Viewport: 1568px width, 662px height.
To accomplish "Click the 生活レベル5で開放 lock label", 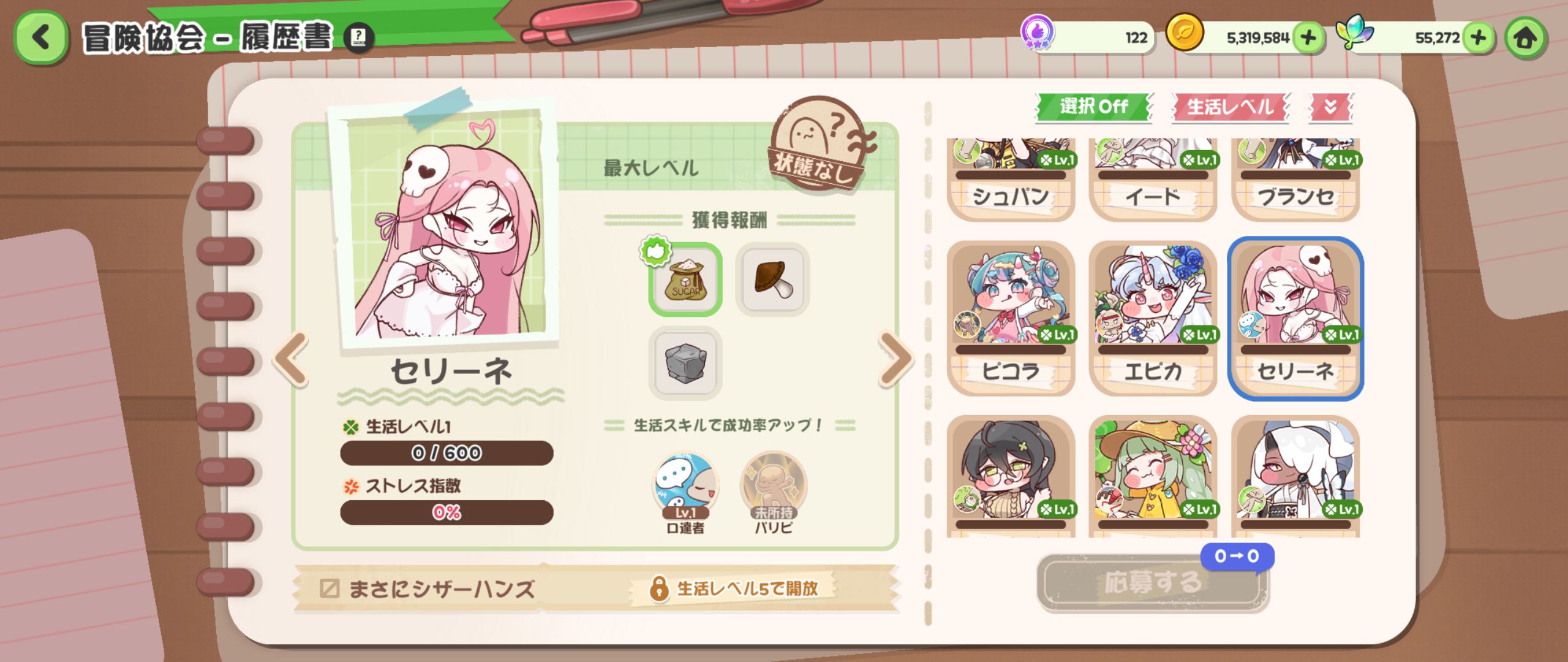I will (735, 588).
